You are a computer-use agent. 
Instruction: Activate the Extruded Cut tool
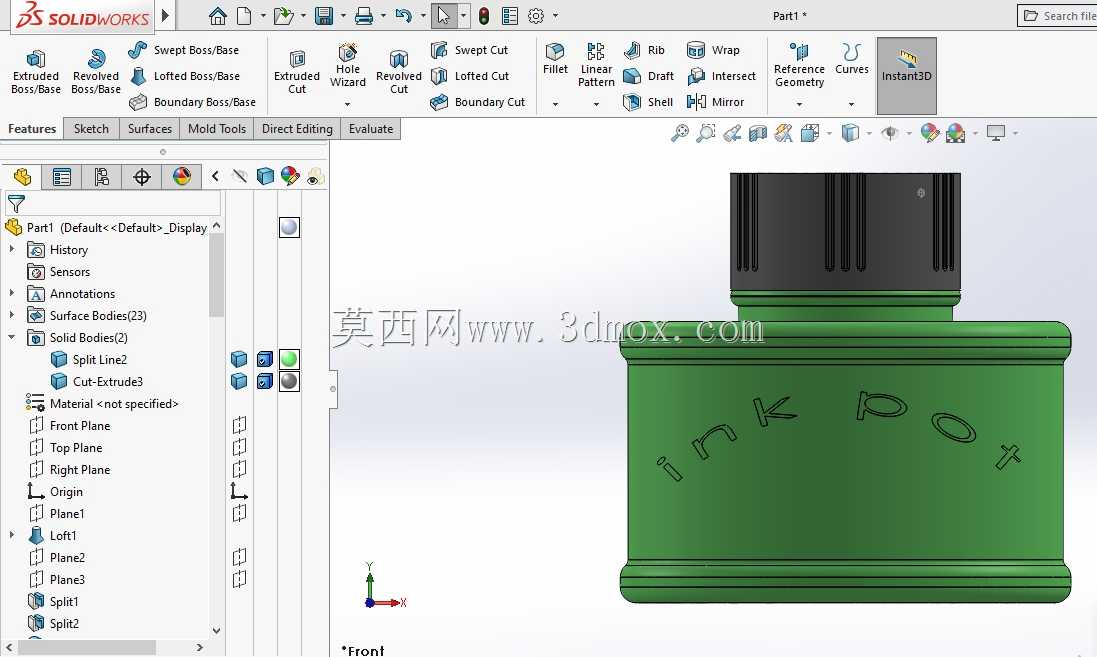[297, 71]
